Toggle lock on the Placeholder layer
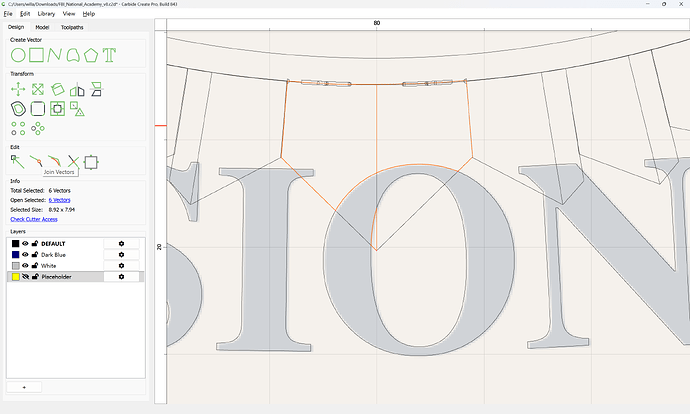690x414 pixels. tap(35, 277)
